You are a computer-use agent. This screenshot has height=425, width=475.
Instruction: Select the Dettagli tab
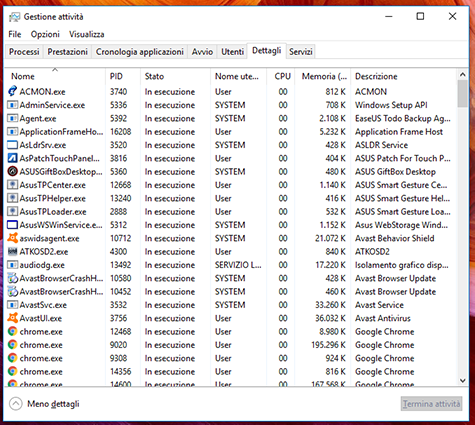[267, 51]
